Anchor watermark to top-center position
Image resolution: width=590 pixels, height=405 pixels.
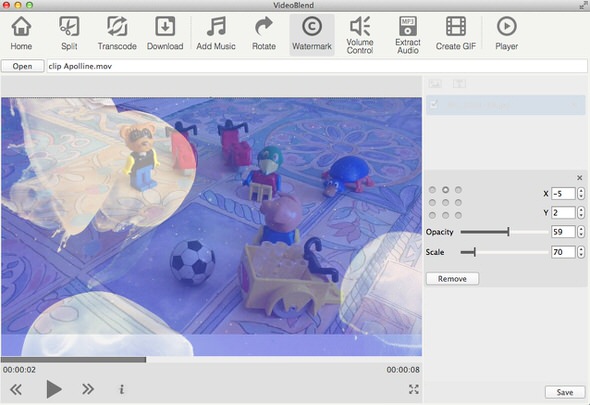tap(446, 190)
